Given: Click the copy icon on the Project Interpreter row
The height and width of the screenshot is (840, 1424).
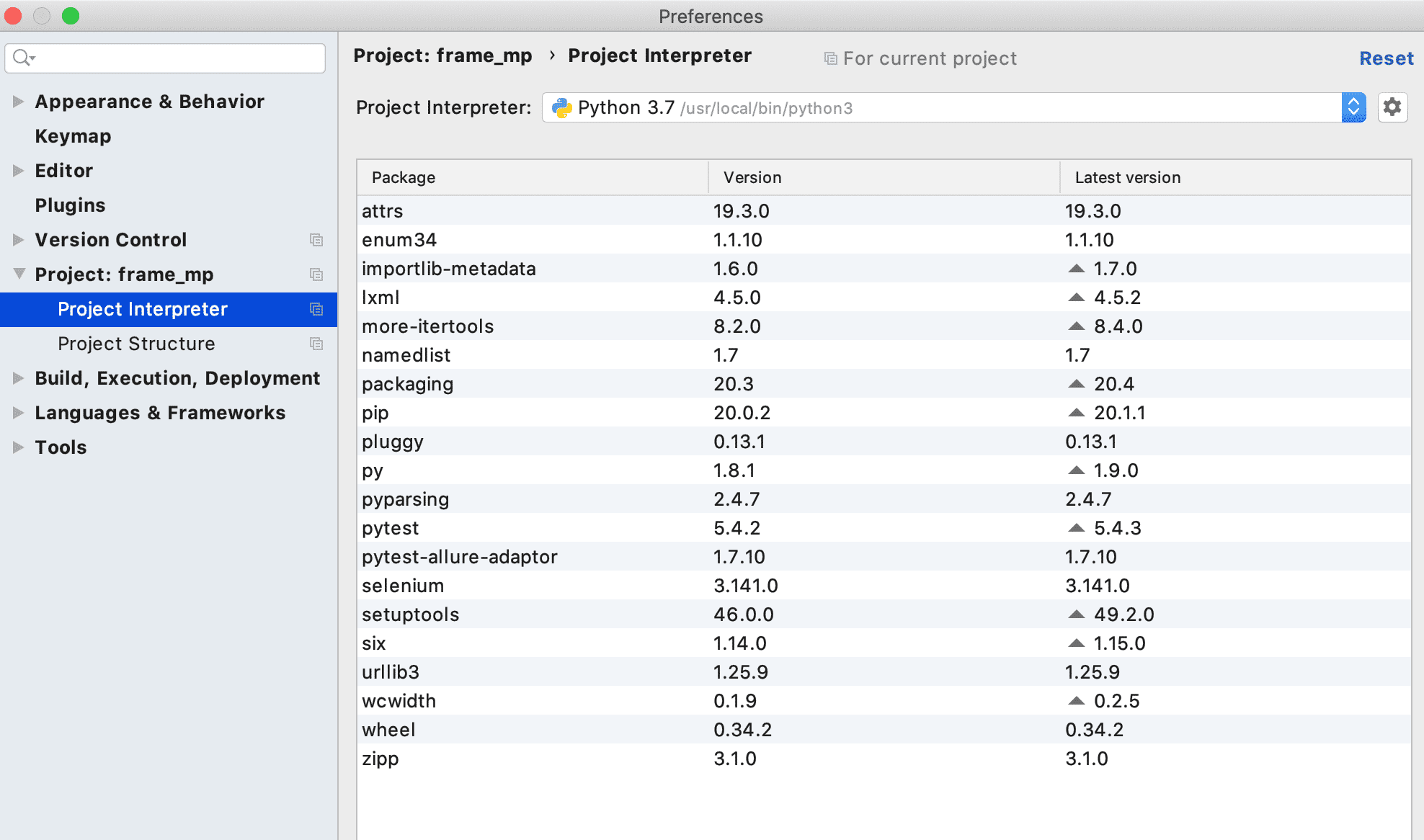Looking at the screenshot, I should [x=316, y=309].
